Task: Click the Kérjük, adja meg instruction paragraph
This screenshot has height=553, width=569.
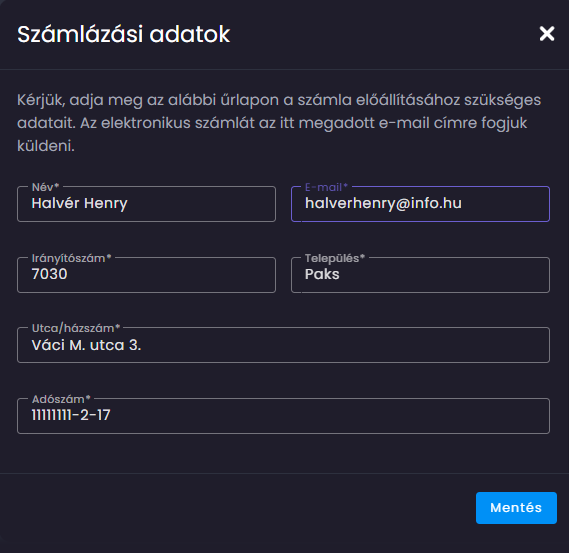Action: tap(279, 123)
